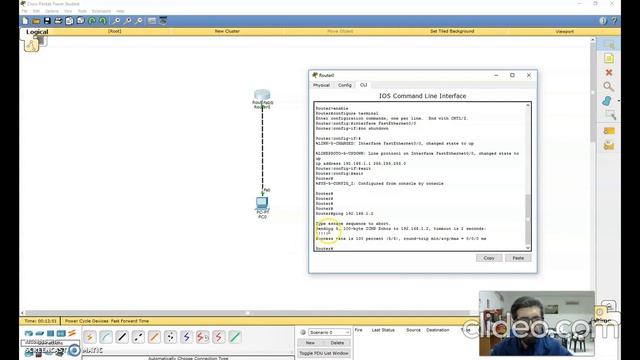Select the green Octal cable icon

pos(235,337)
